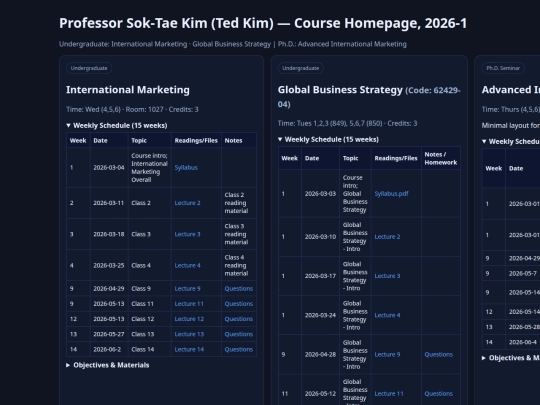This screenshot has height=405, width=540.
Task: Open Questions link for 2026-04-28 row
Action: [438, 354]
